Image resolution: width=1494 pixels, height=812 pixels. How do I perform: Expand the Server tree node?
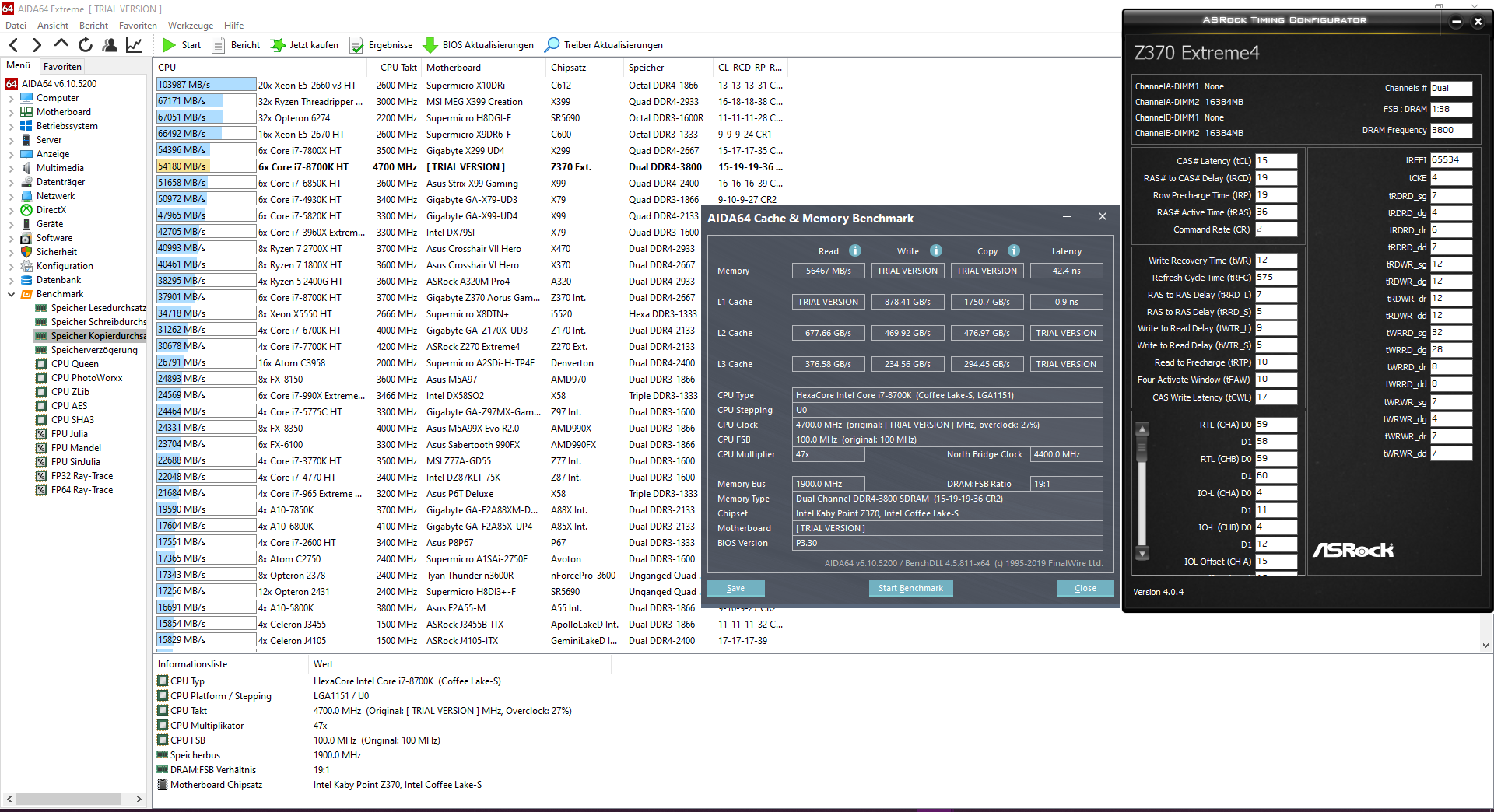[11, 141]
